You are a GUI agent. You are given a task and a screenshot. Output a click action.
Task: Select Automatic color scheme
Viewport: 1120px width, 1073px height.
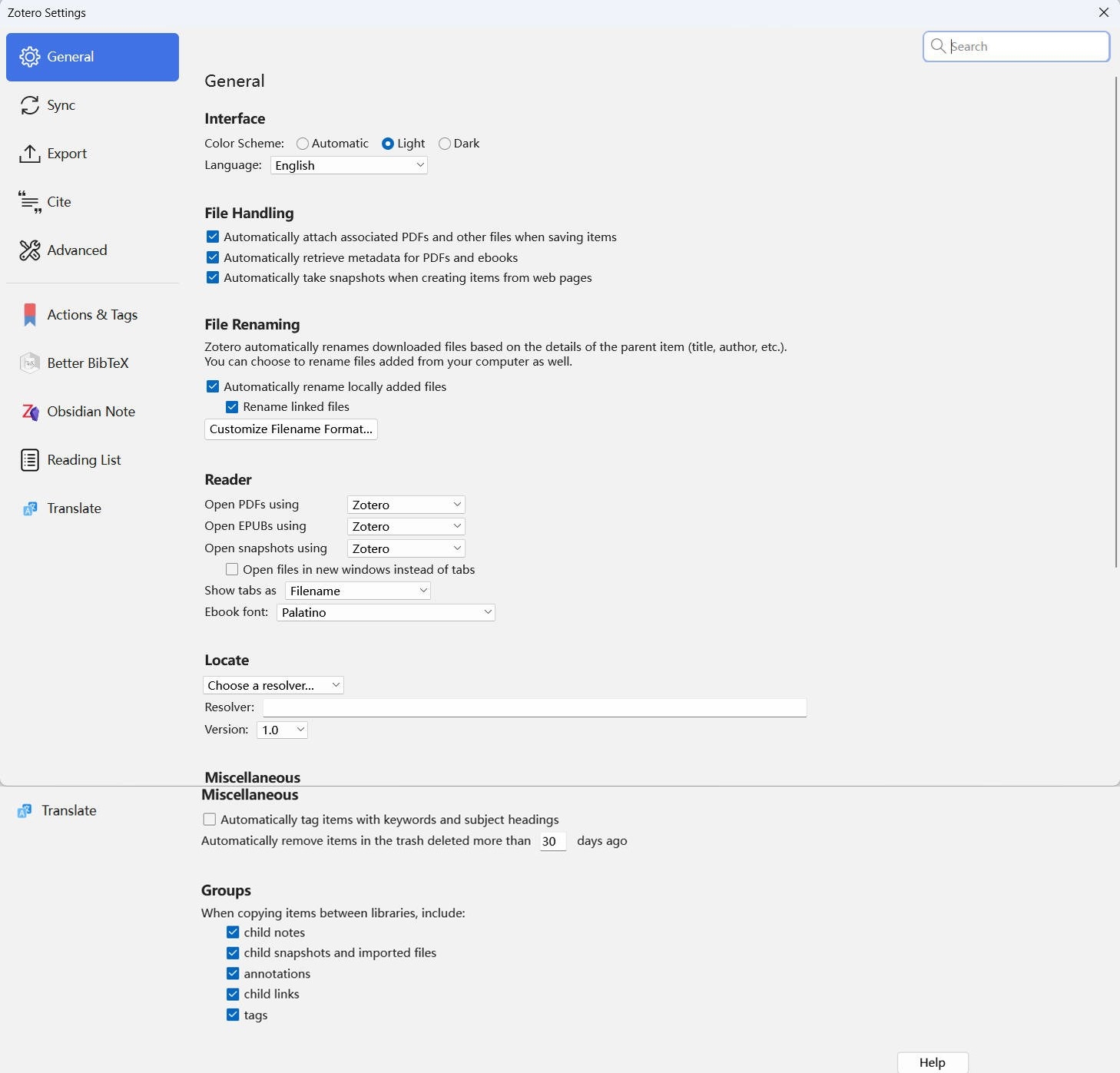(x=303, y=144)
